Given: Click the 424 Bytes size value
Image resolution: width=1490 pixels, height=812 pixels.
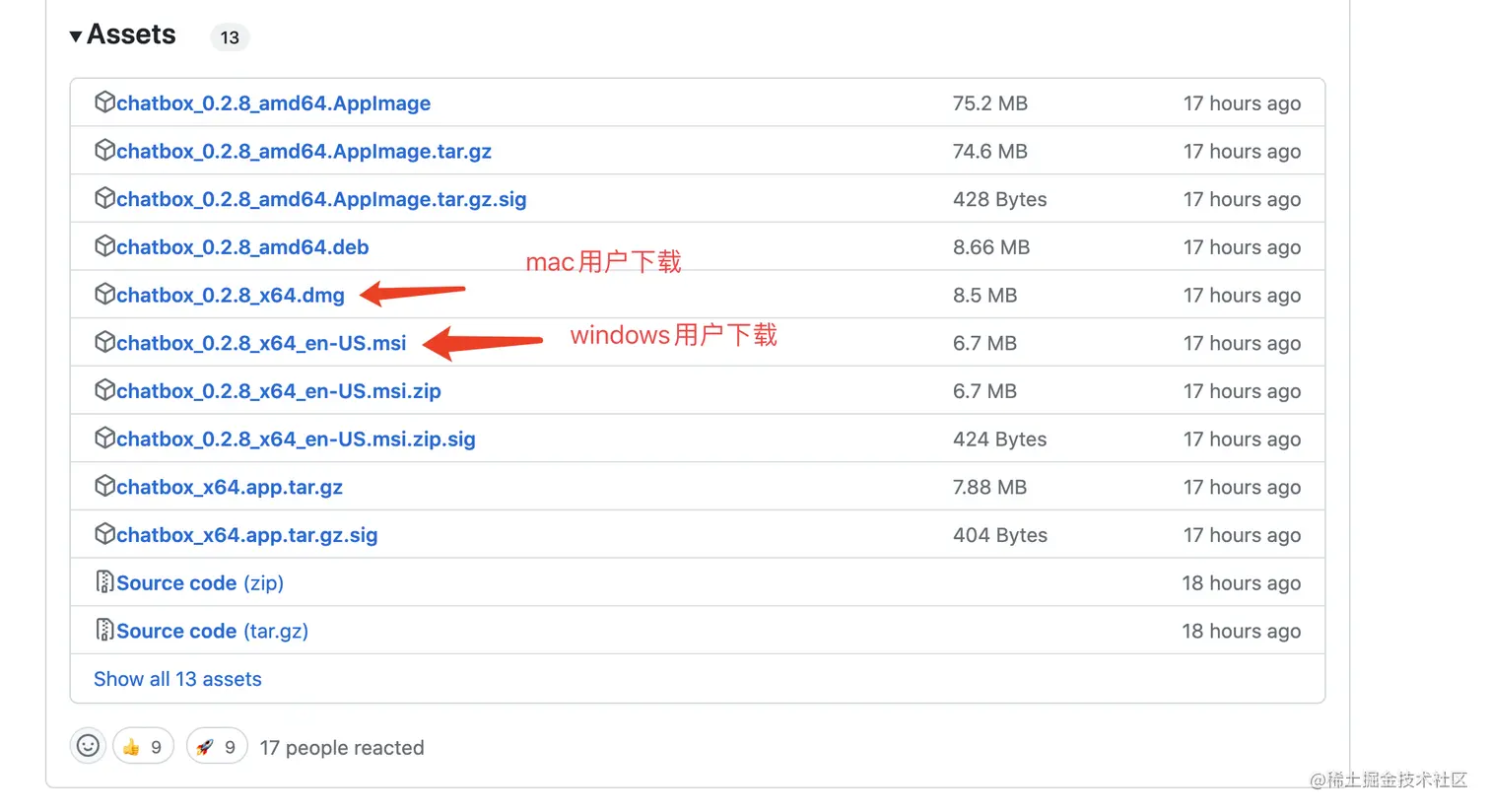Looking at the screenshot, I should click(1000, 440).
